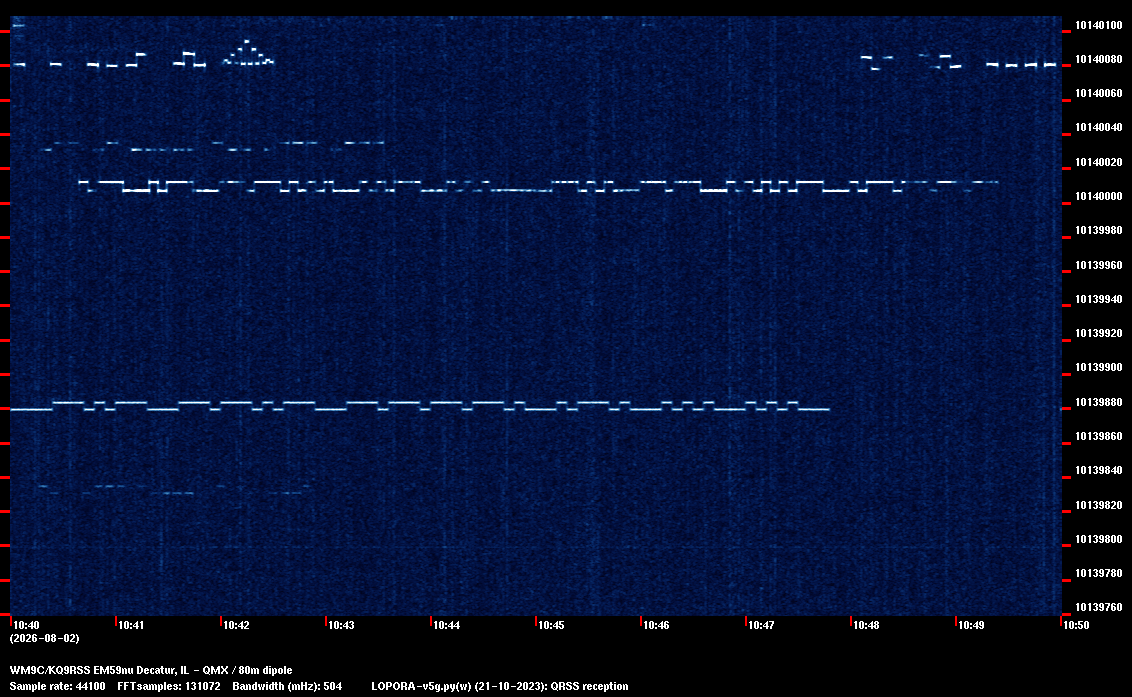Image resolution: width=1132 pixels, height=697 pixels.
Task: Click frequency label 10139760
Action: point(1099,607)
